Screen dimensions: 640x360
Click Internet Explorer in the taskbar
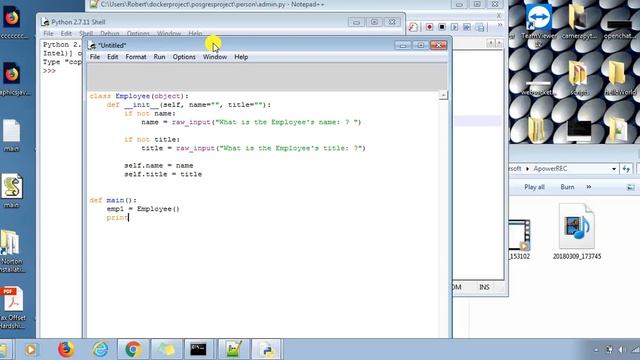click(100, 349)
